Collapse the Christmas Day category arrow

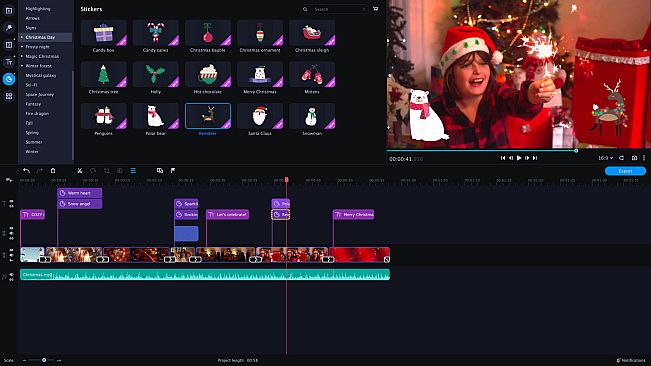(x=22, y=37)
